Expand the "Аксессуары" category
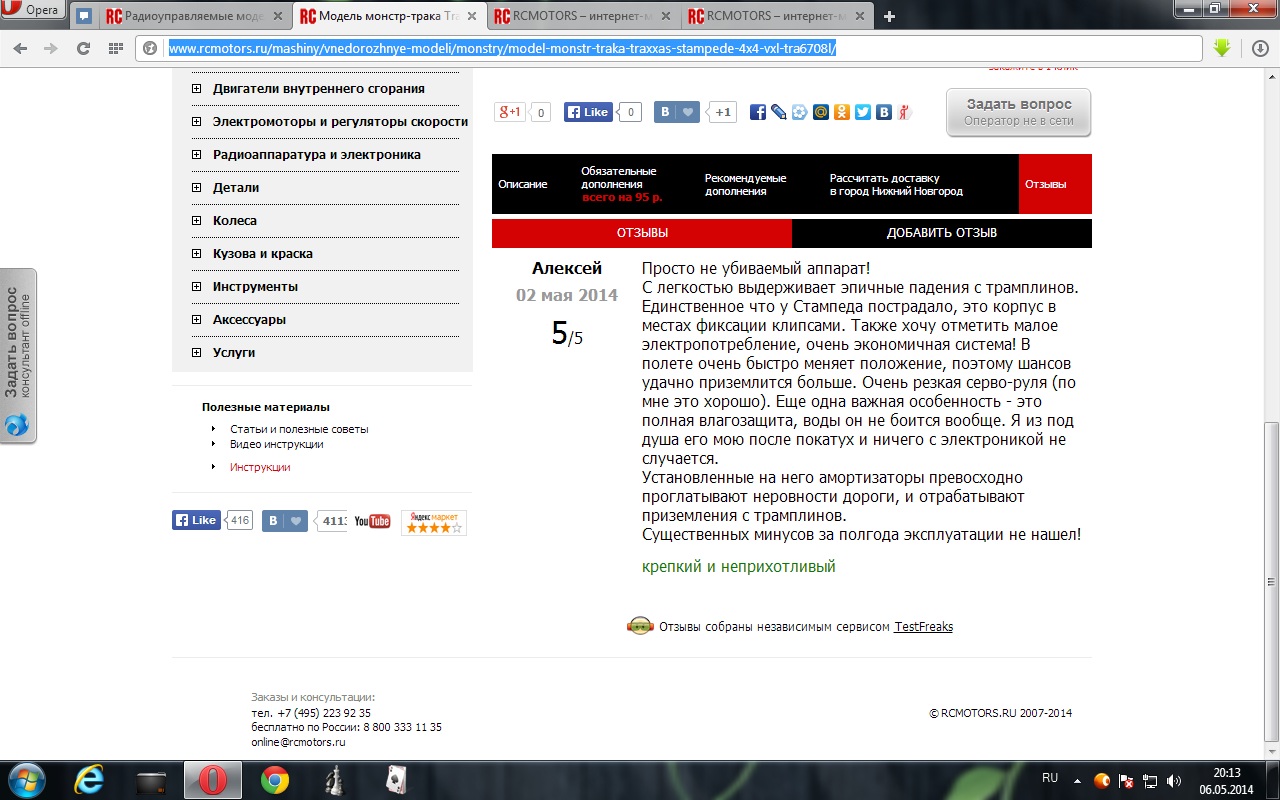 click(x=196, y=320)
